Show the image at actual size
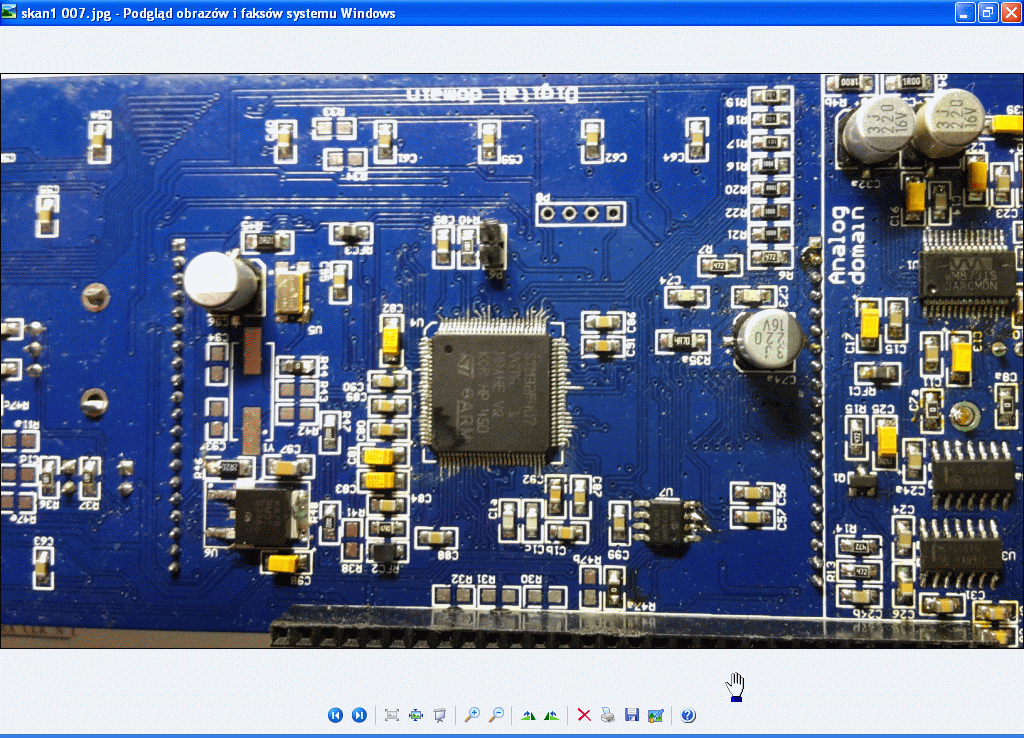The width and height of the screenshot is (1024, 738). click(416, 715)
